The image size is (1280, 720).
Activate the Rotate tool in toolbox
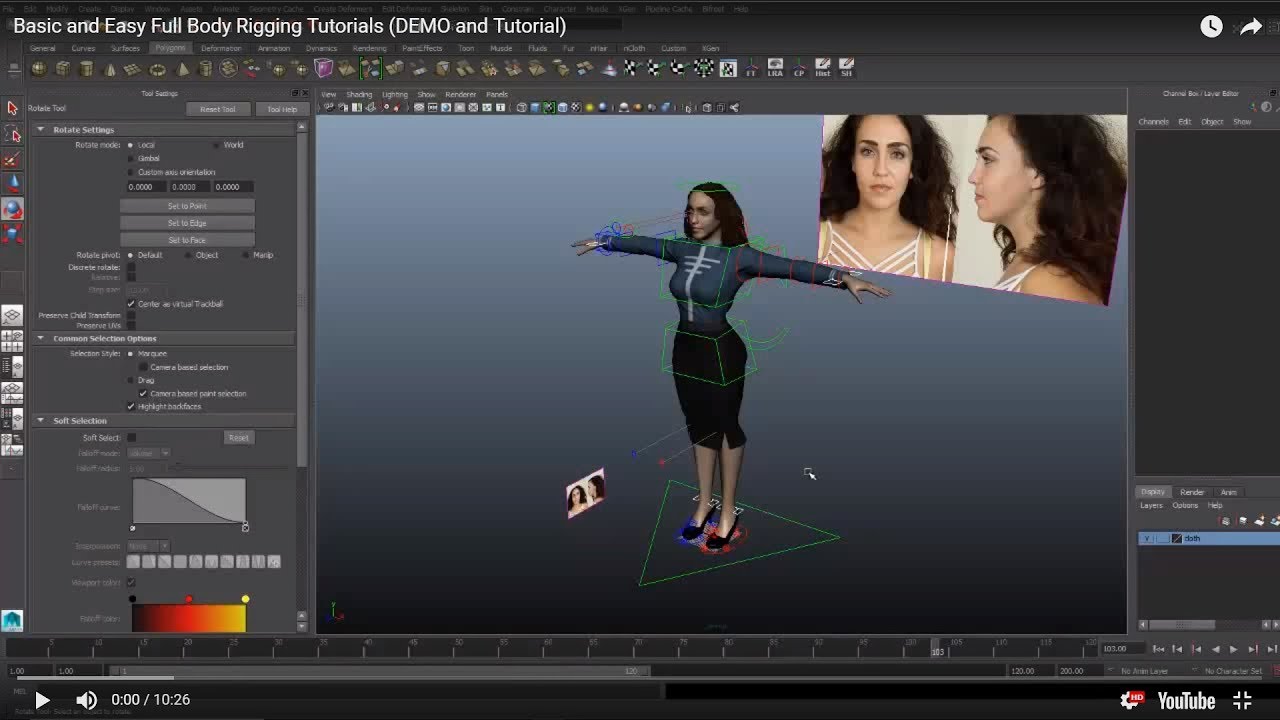(x=12, y=209)
